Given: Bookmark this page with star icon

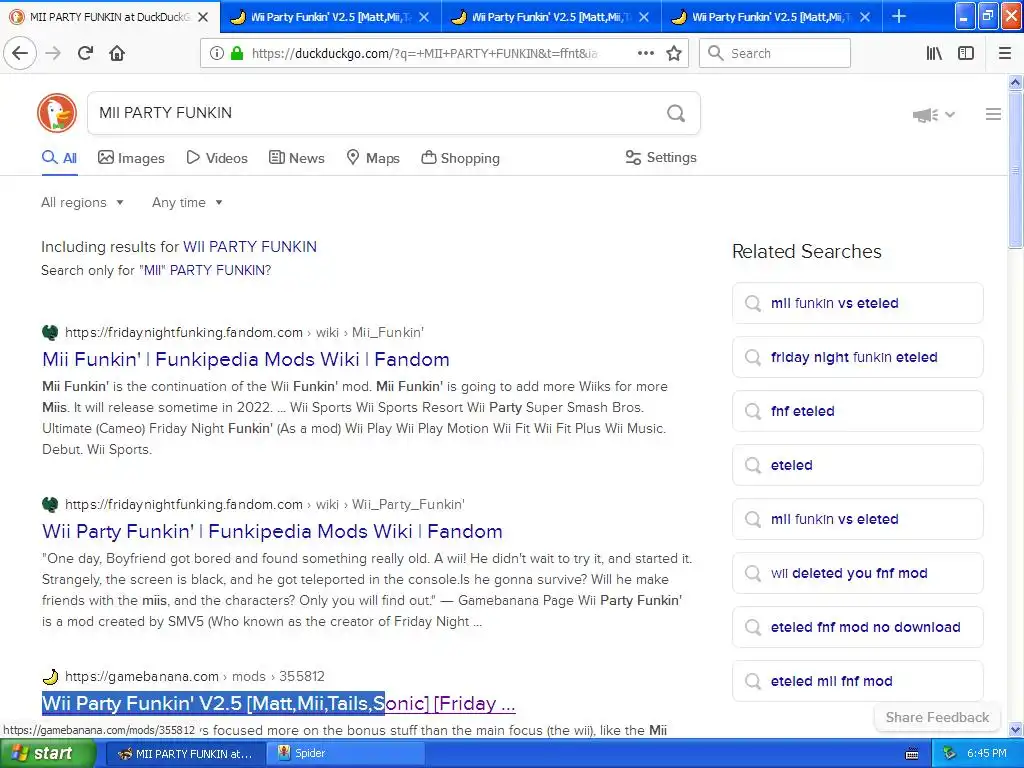Looking at the screenshot, I should coord(674,53).
